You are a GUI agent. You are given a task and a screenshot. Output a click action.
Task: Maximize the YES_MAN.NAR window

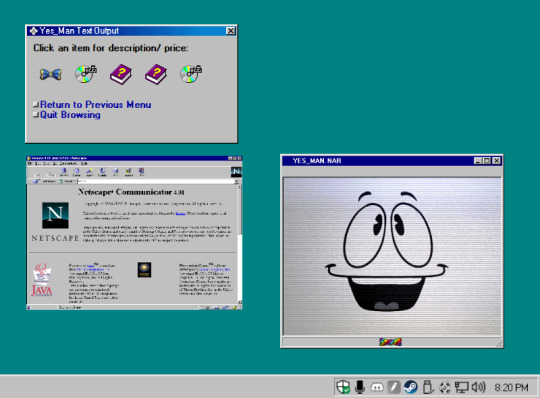487,161
